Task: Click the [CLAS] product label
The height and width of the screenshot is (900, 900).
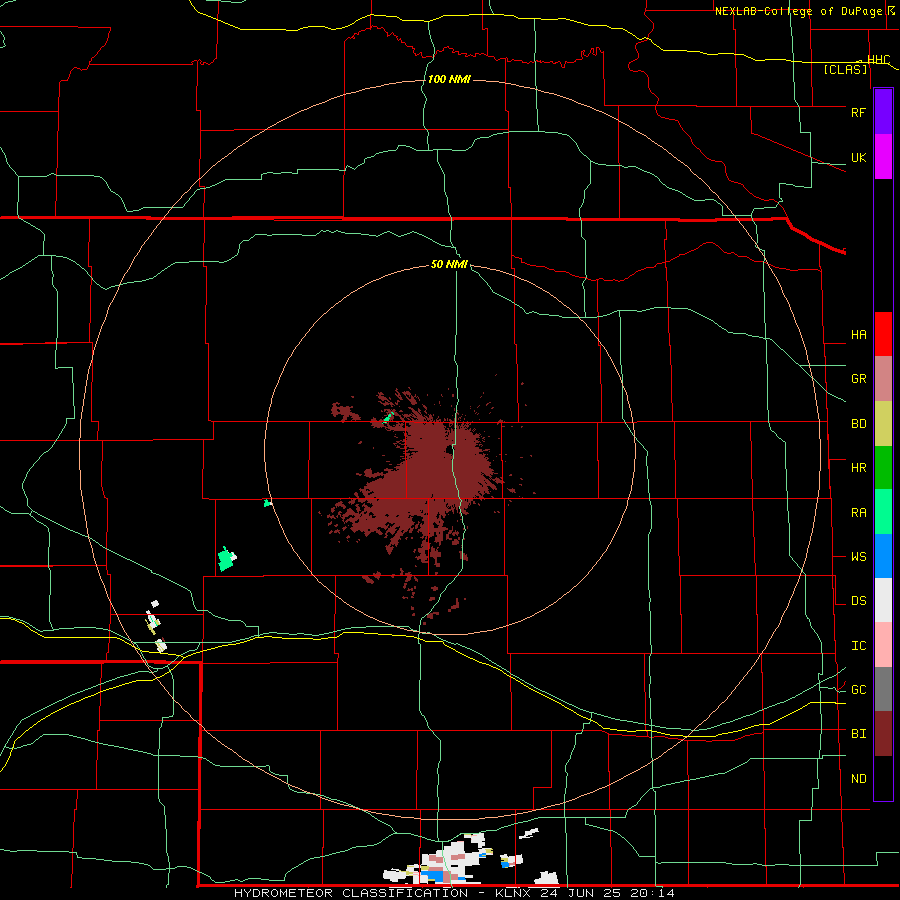Action: [x=845, y=70]
